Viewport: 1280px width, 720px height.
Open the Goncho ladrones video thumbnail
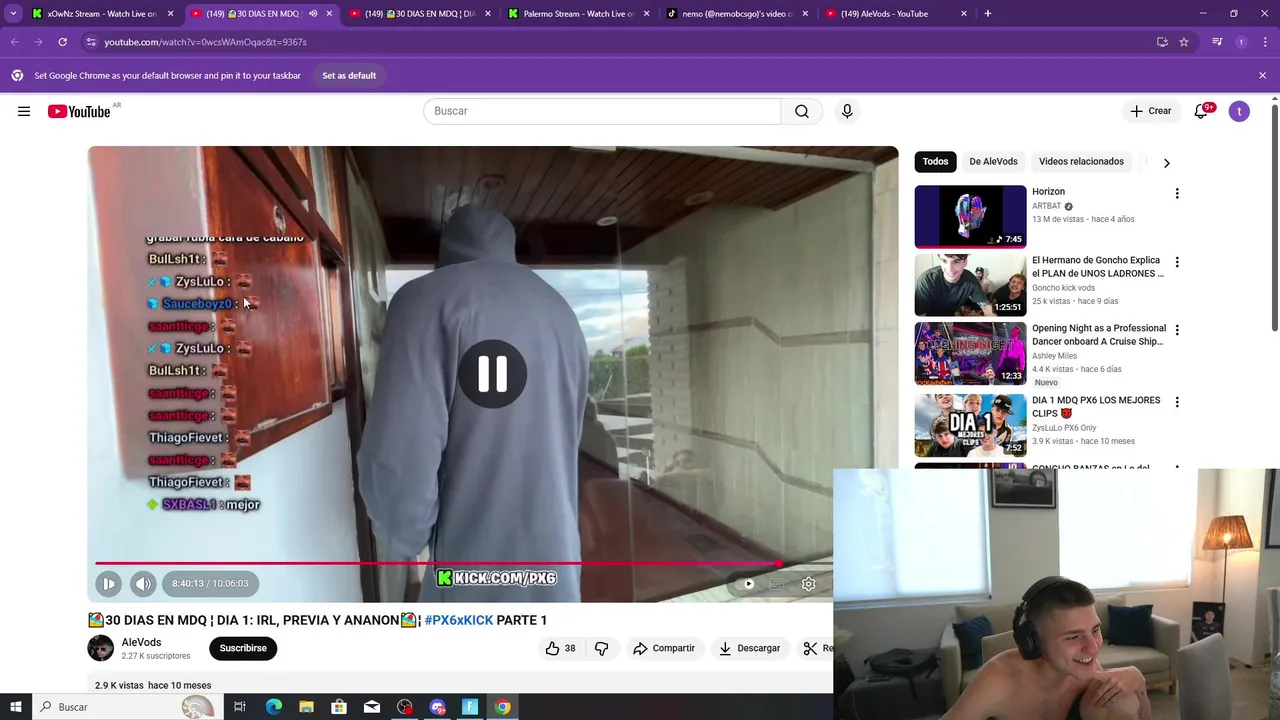point(970,285)
